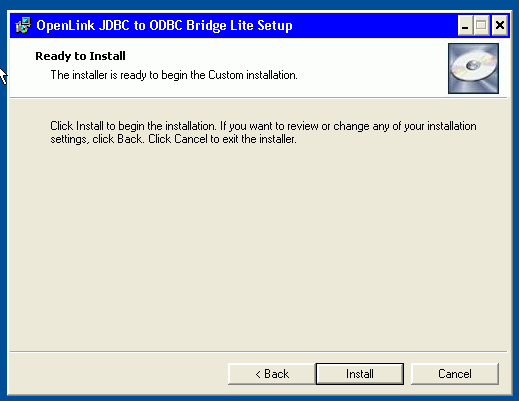Minimize the Setup window
519x401 pixels.
click(465, 25)
